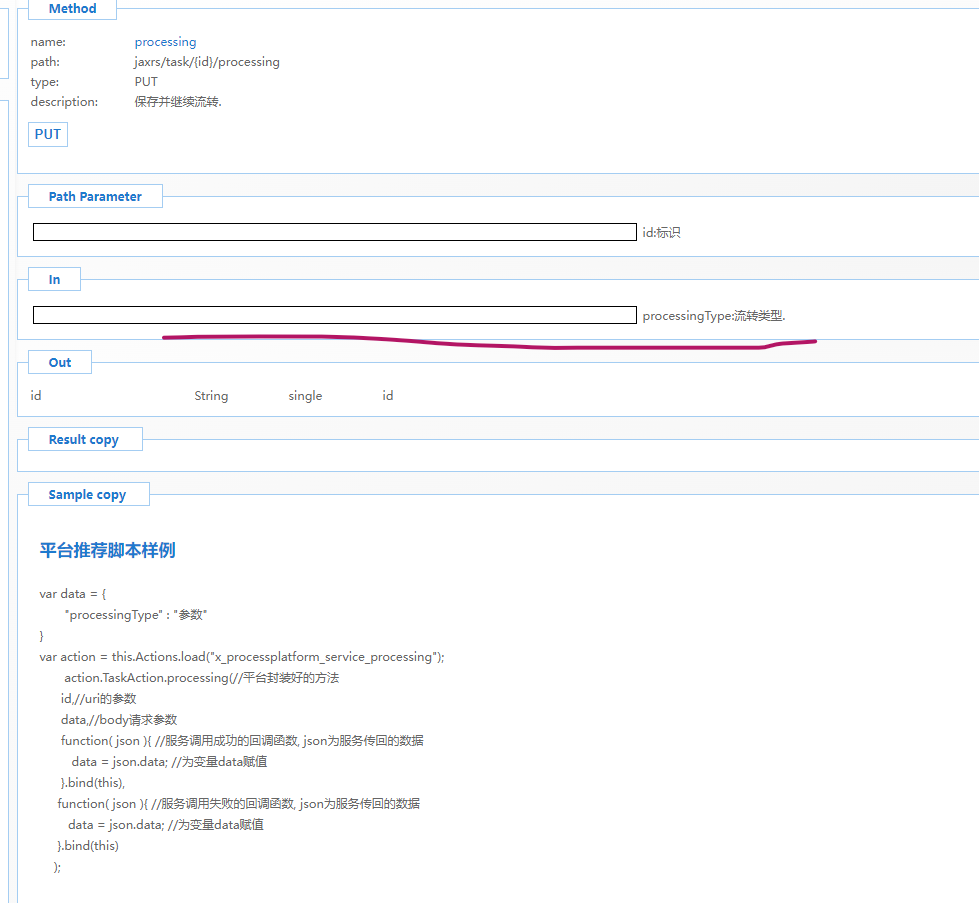Viewport: 979px width, 903px height.
Task: Click the action.TaskAction.processing code line
Action: tap(202, 678)
